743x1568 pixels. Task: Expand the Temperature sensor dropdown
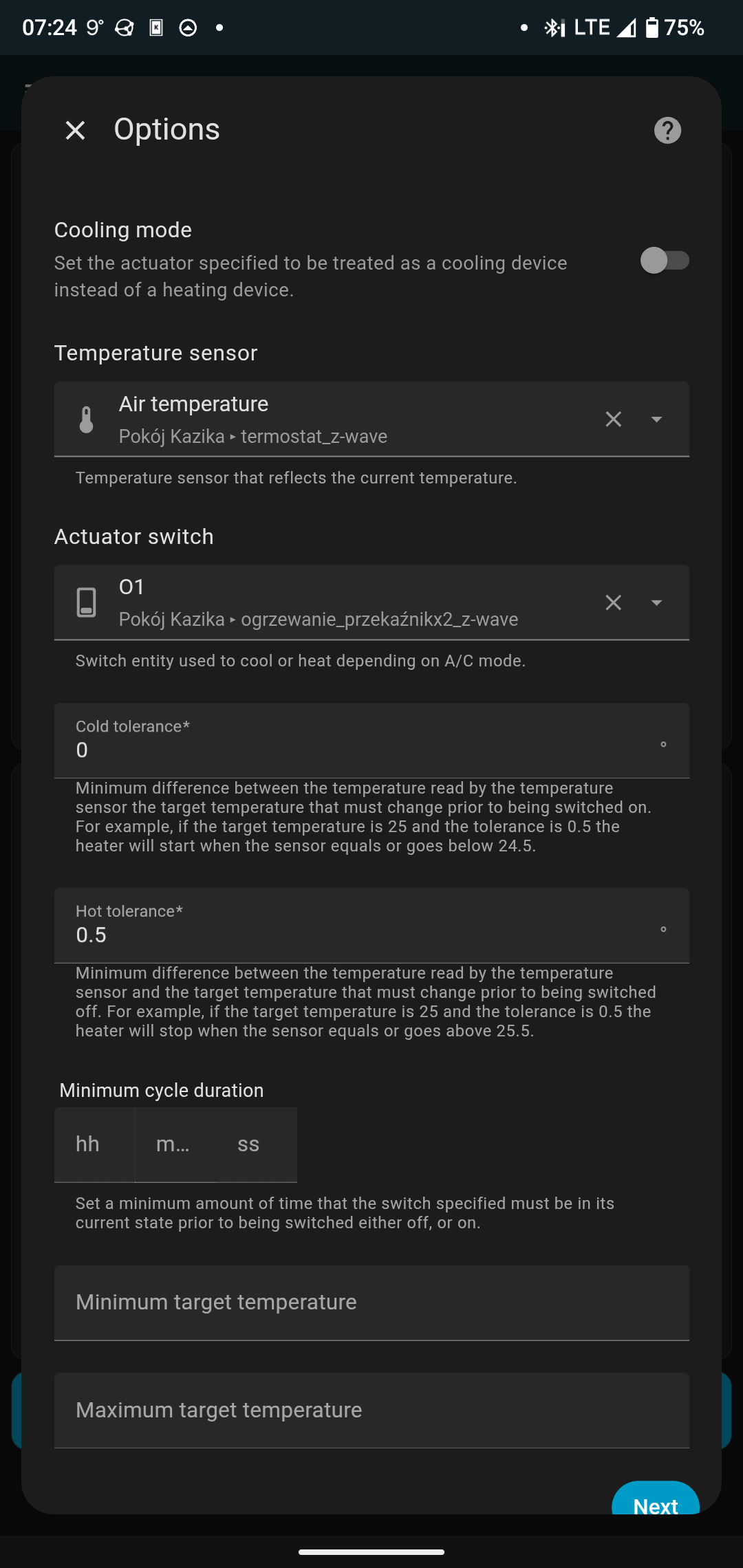[657, 420]
